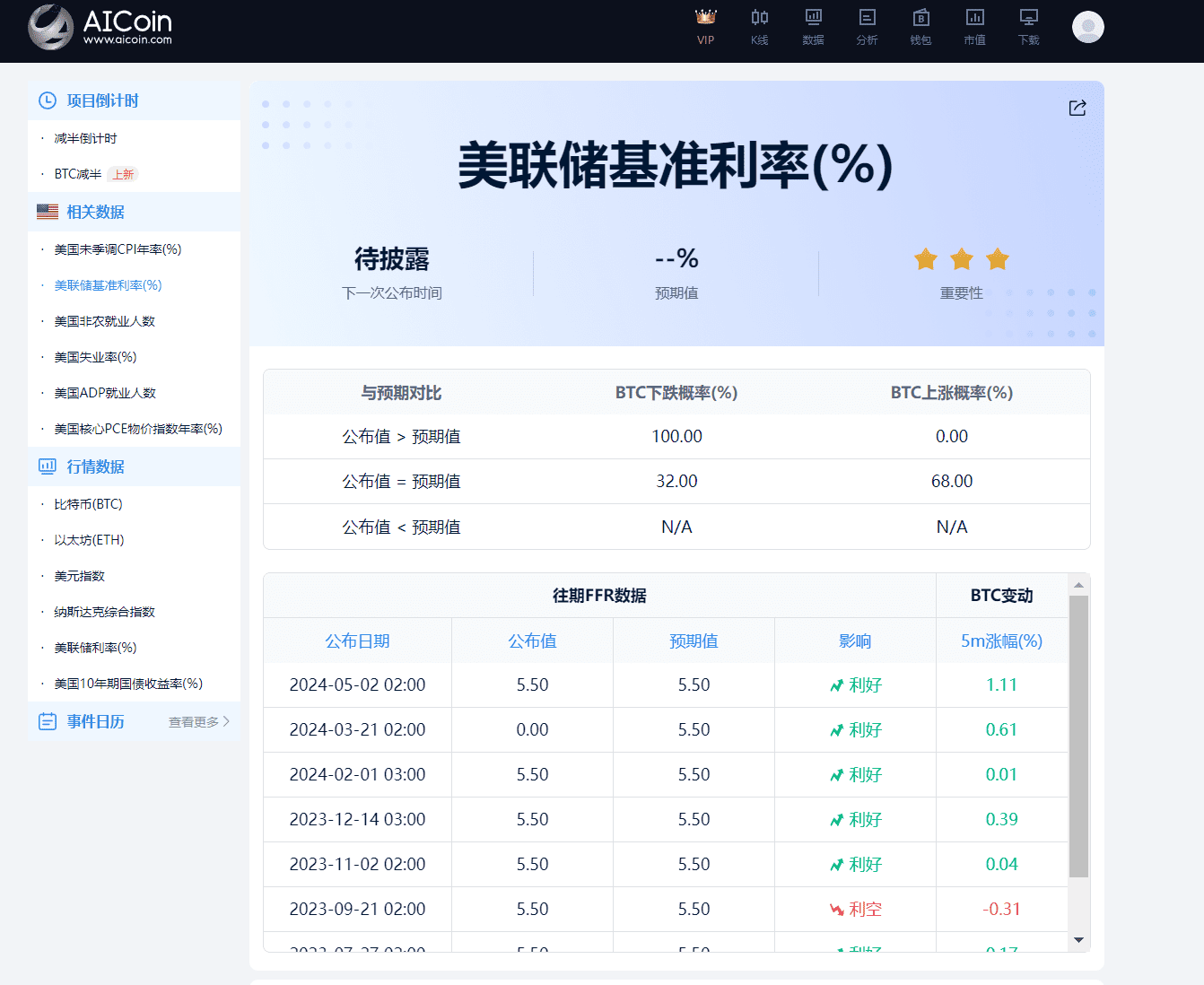This screenshot has height=985, width=1204.
Task: Click the 待披露 next release time
Action: 392,259
